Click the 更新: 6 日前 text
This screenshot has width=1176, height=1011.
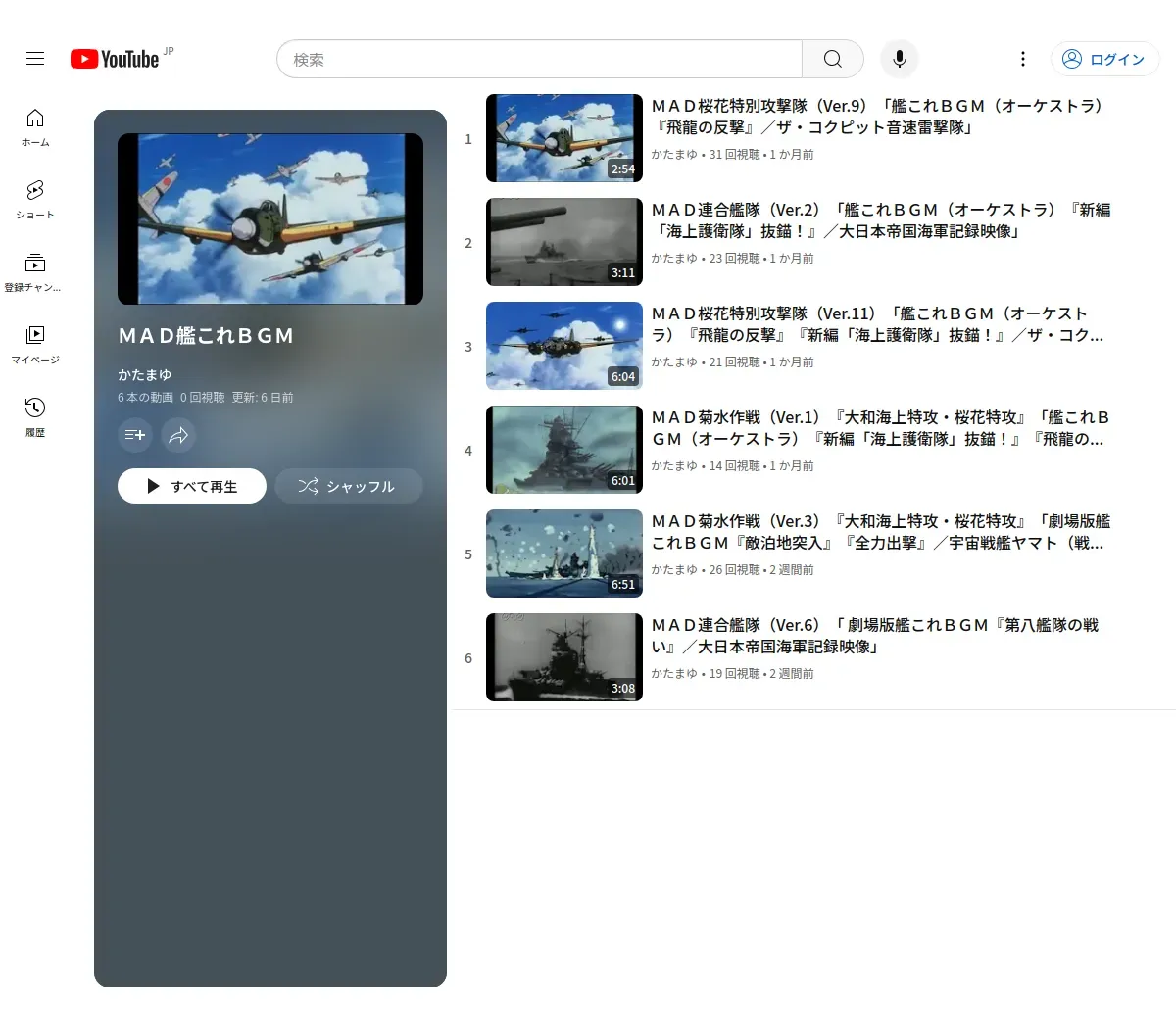tap(263, 398)
